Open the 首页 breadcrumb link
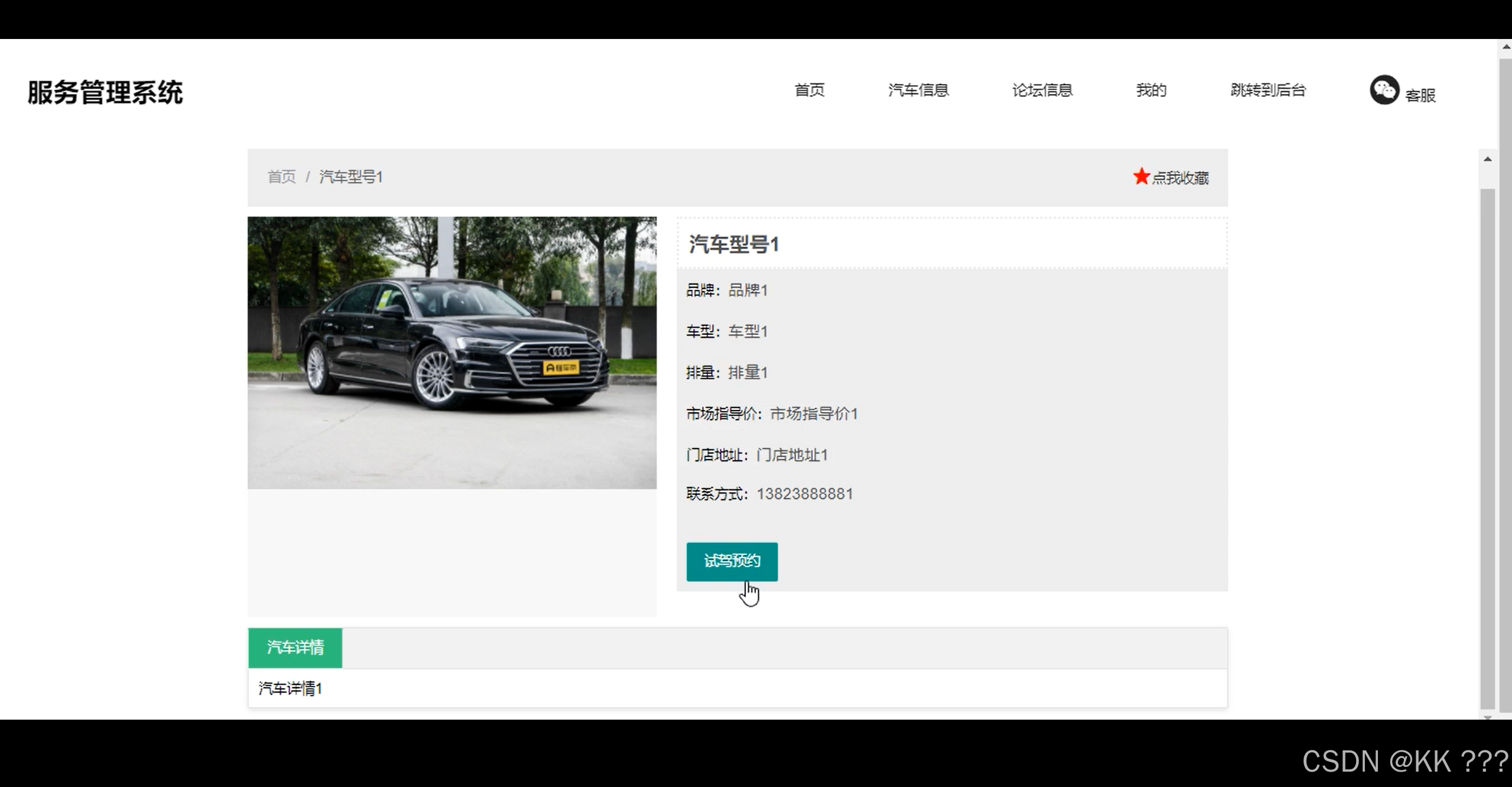The height and width of the screenshot is (787, 1512). [x=282, y=177]
